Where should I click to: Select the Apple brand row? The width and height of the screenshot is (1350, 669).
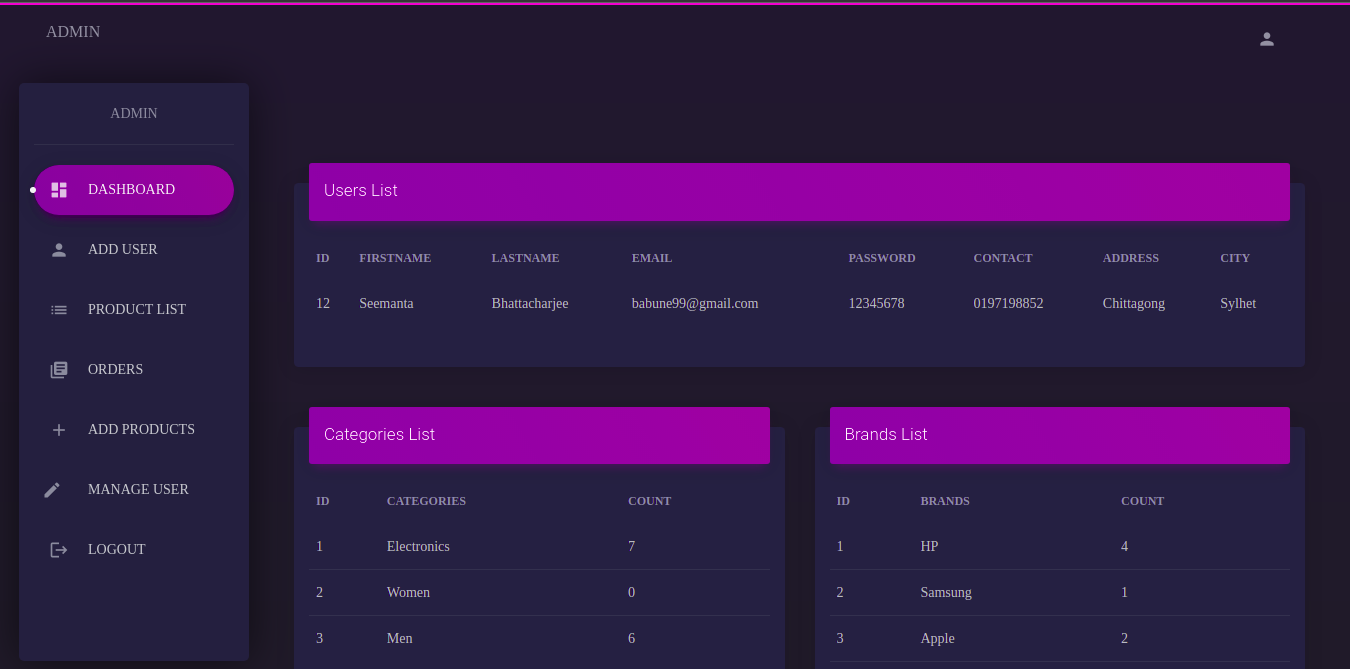[1060, 639]
